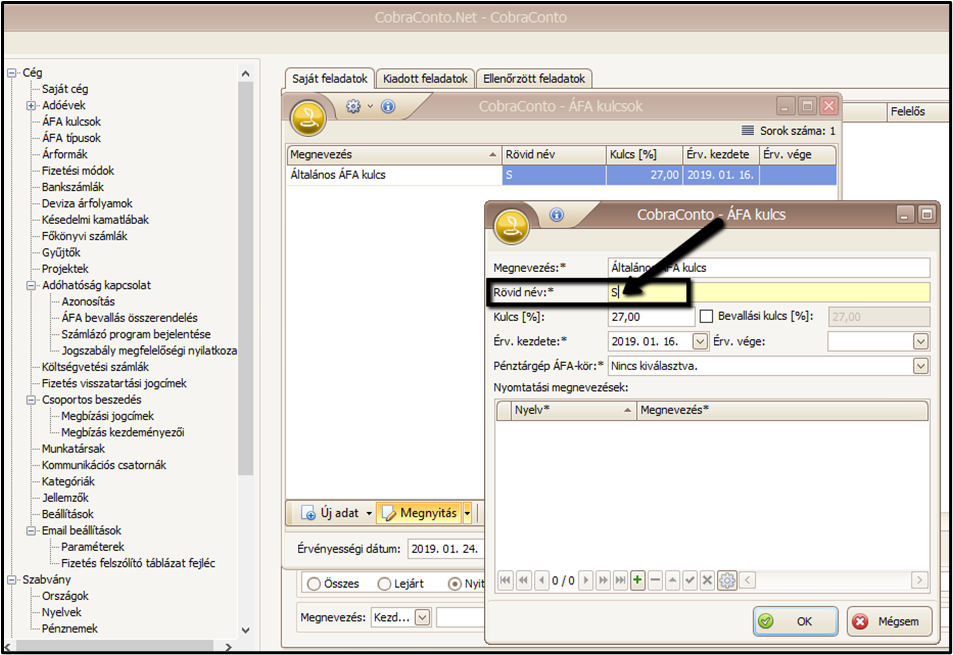Open the Pénztárgép ÁFA-kör dropdown
The width and height of the screenshot is (953, 655).
click(x=921, y=366)
